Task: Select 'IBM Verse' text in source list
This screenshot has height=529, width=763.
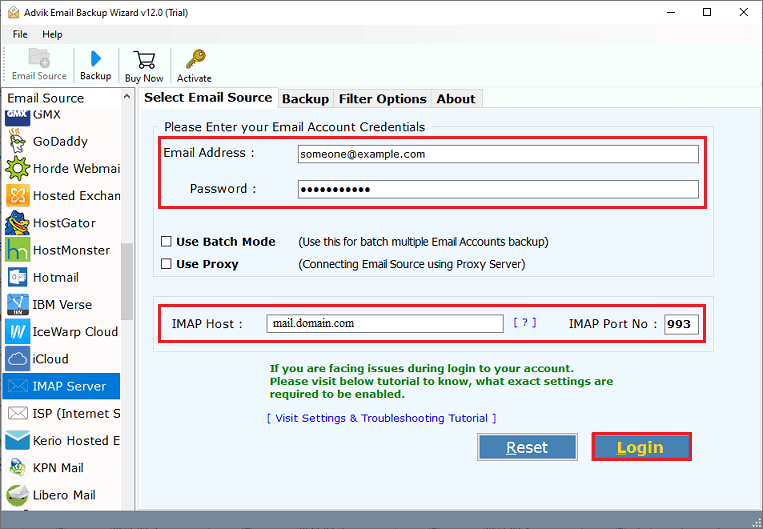Action: click(x=62, y=305)
